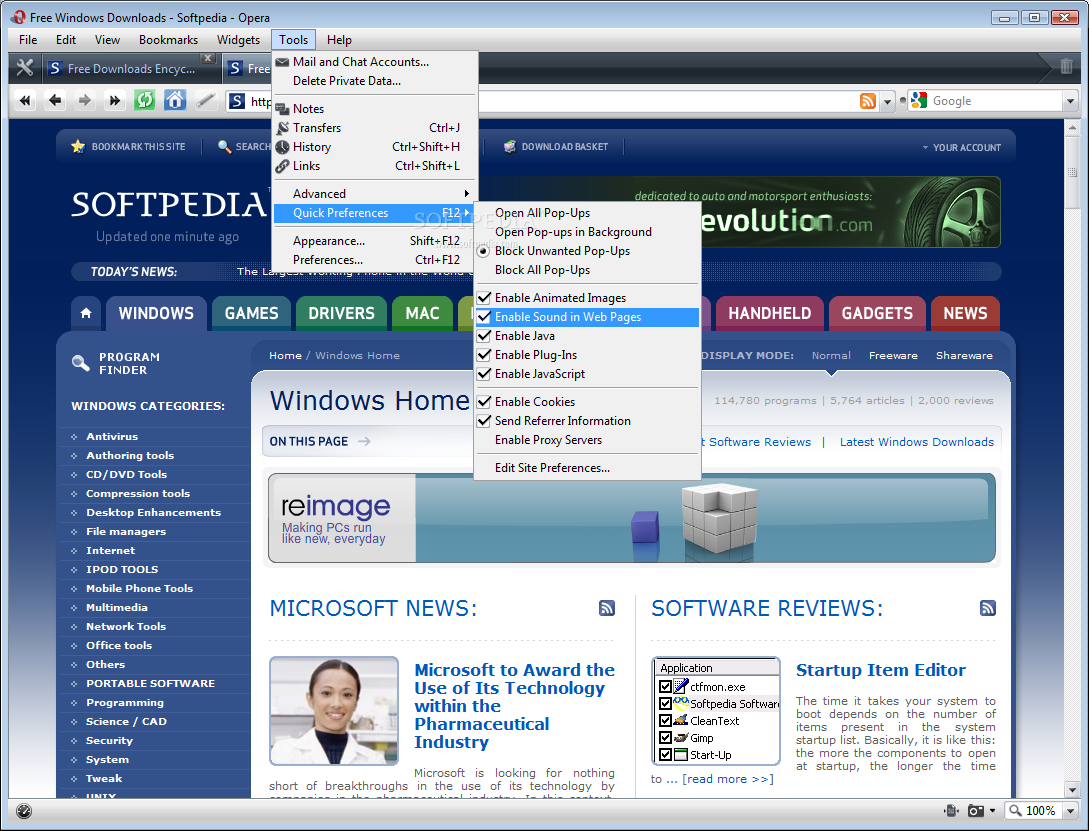Select Freeware display mode
The height and width of the screenshot is (831, 1089).
tap(893, 355)
